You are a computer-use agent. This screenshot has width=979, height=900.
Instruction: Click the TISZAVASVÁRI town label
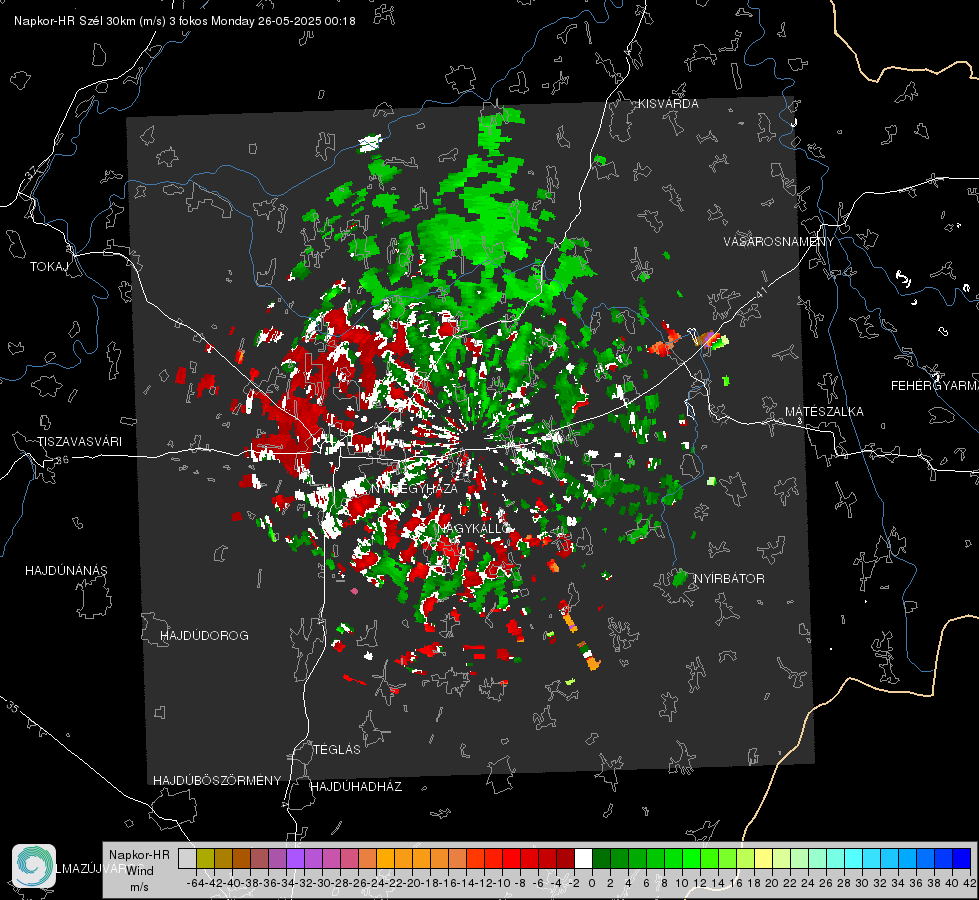pyautogui.click(x=79, y=442)
